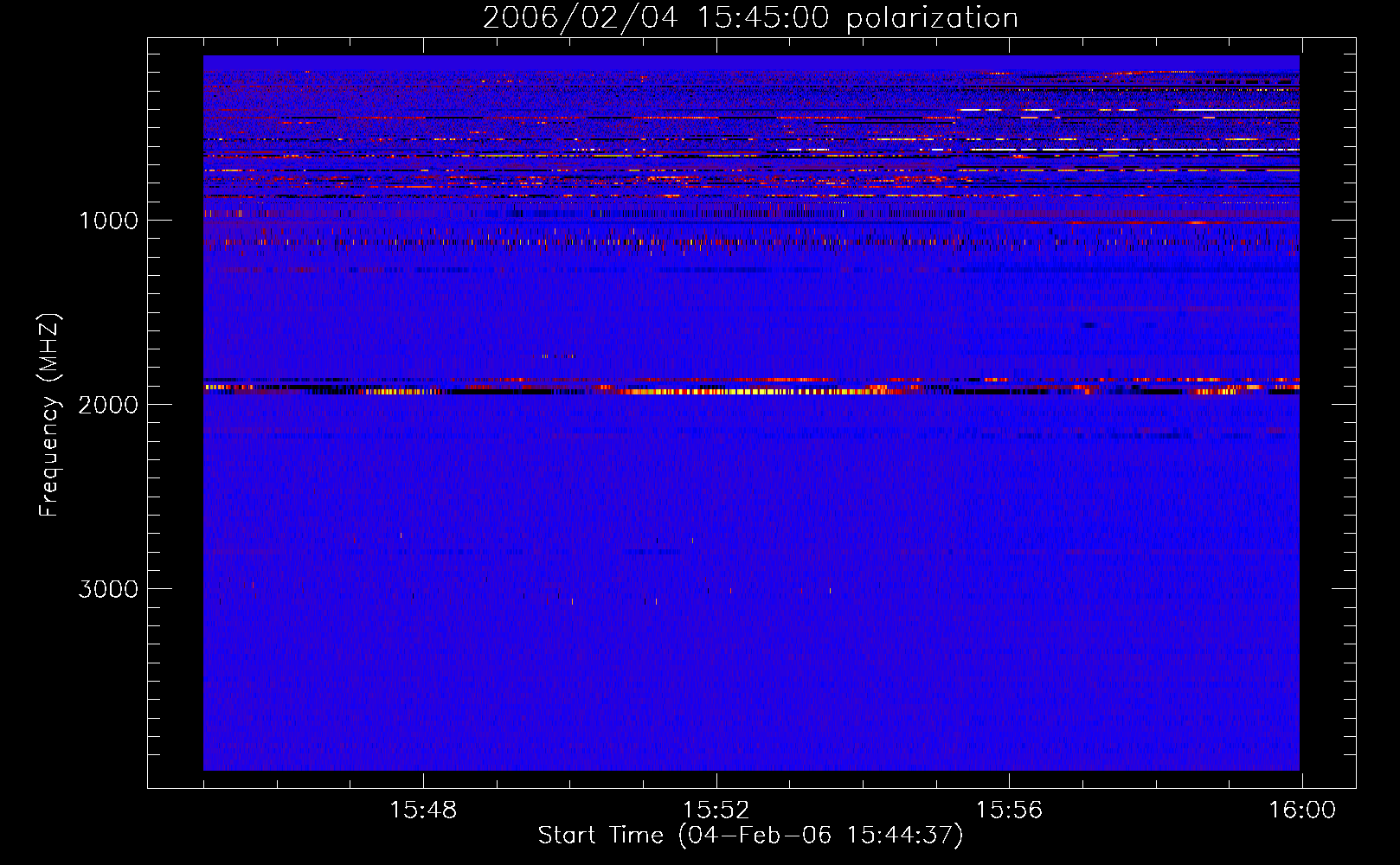The image size is (1400, 865).
Task: Click the 15:52 time tick label
Action: [716, 811]
